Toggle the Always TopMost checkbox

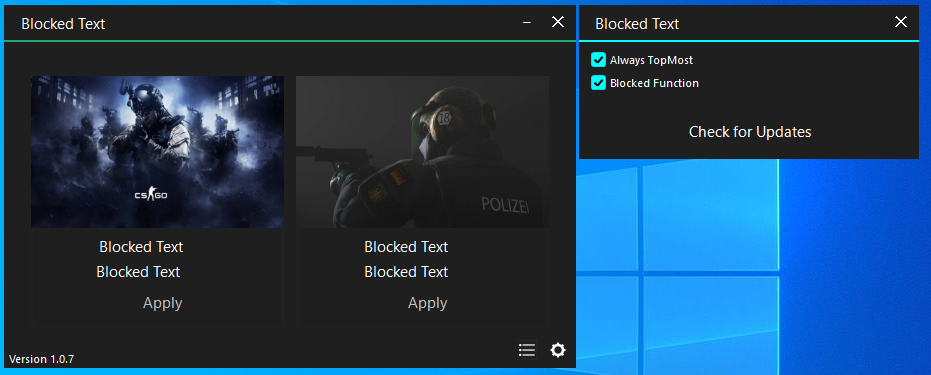pyautogui.click(x=598, y=60)
